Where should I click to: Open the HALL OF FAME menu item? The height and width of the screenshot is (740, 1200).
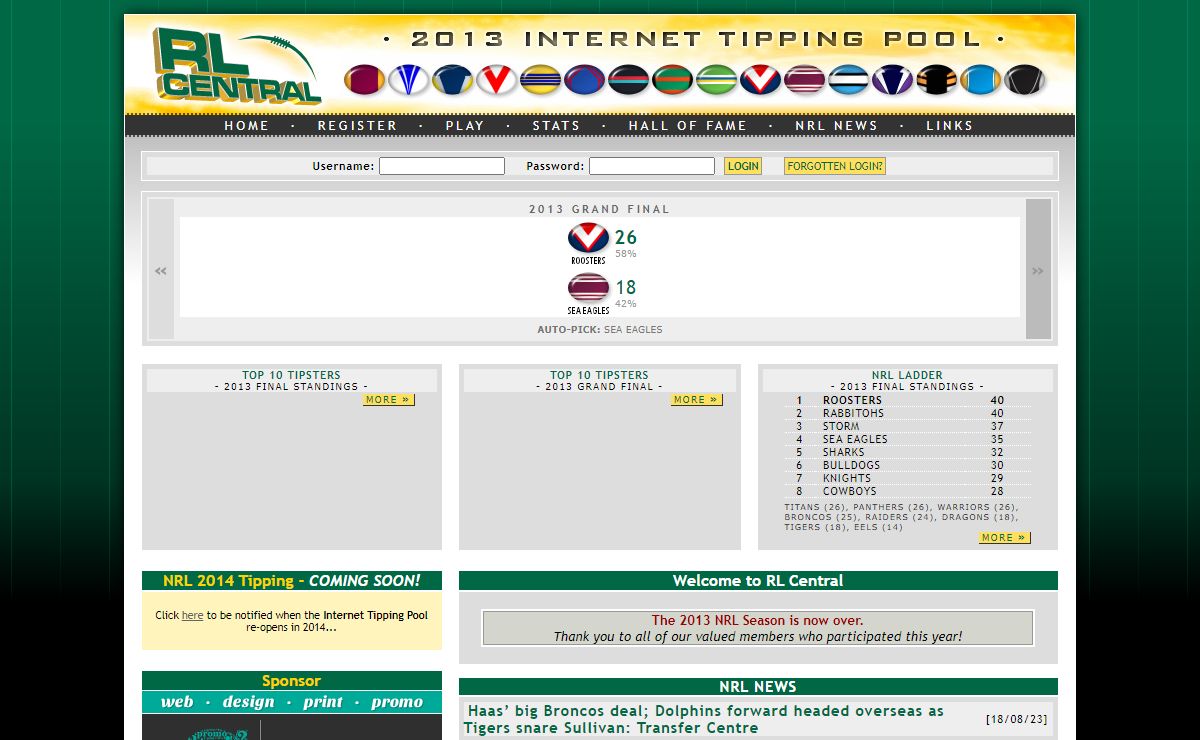click(688, 126)
